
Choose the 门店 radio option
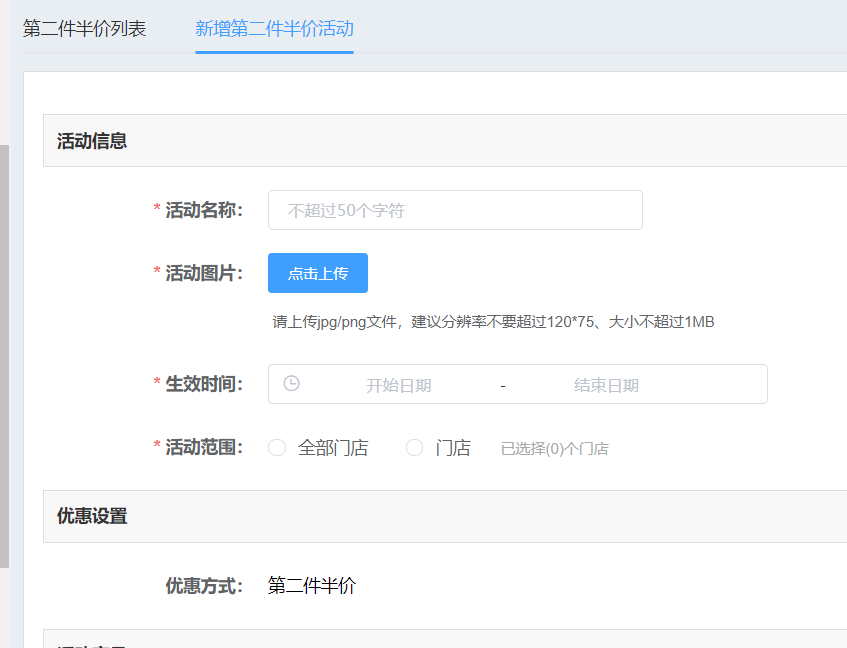pyautogui.click(x=414, y=448)
